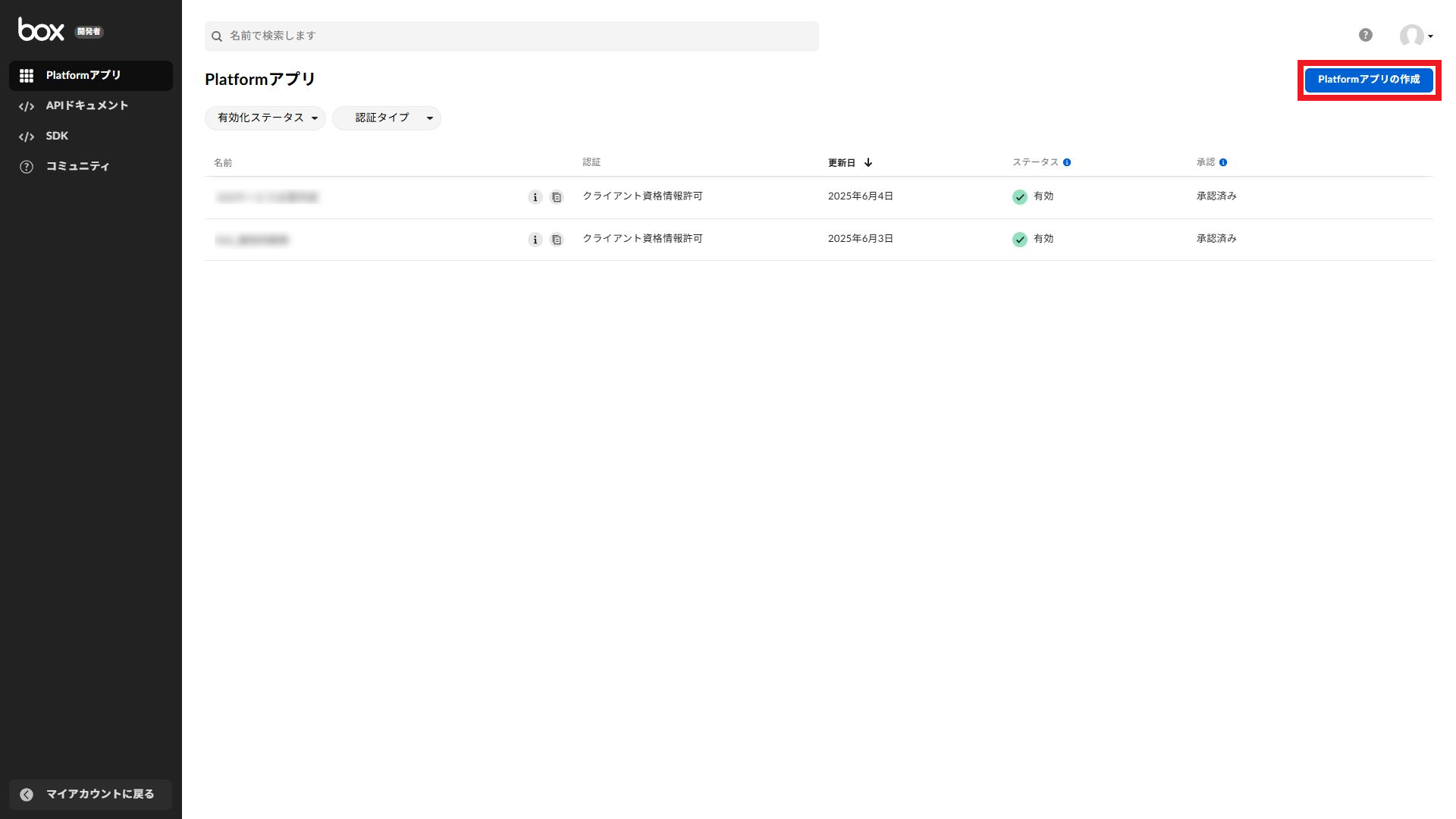This screenshot has height=819, width=1456.
Task: Open APIドキュメント in the sidebar
Action: [86, 105]
